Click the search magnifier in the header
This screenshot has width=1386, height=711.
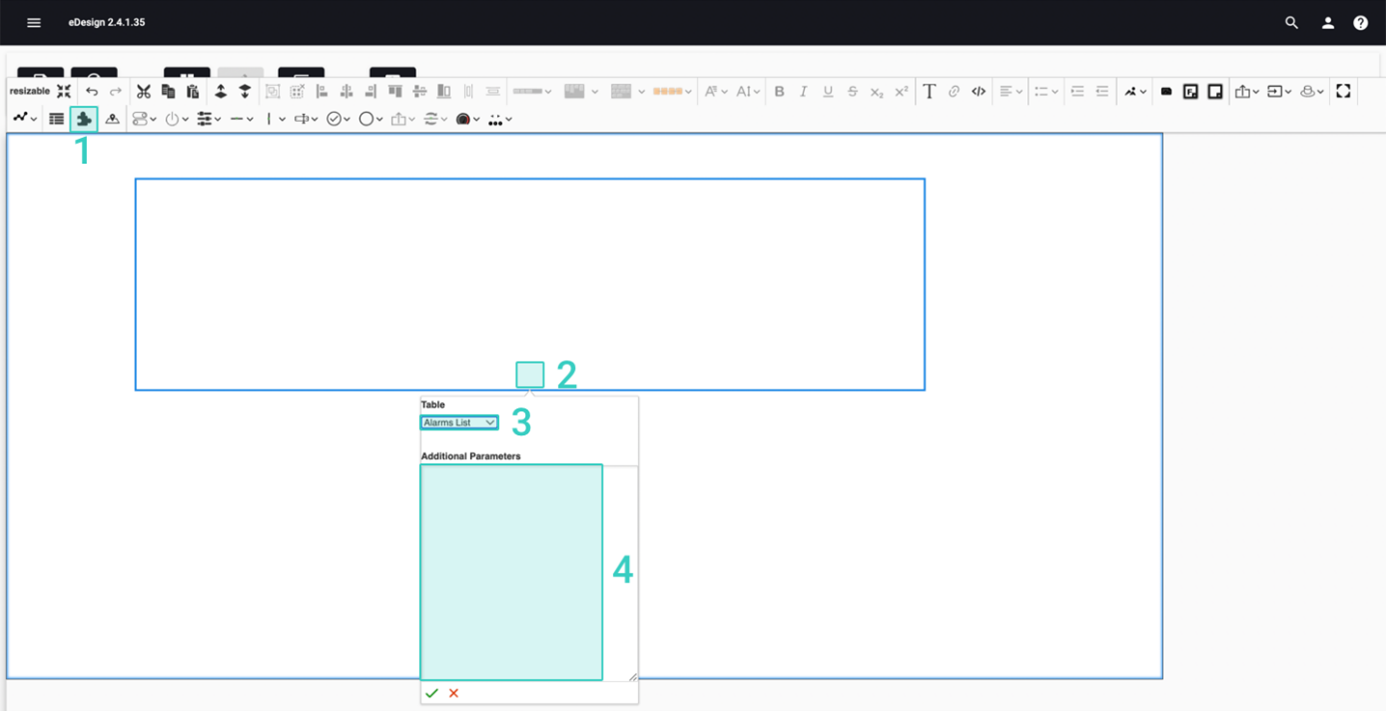[x=1291, y=22]
